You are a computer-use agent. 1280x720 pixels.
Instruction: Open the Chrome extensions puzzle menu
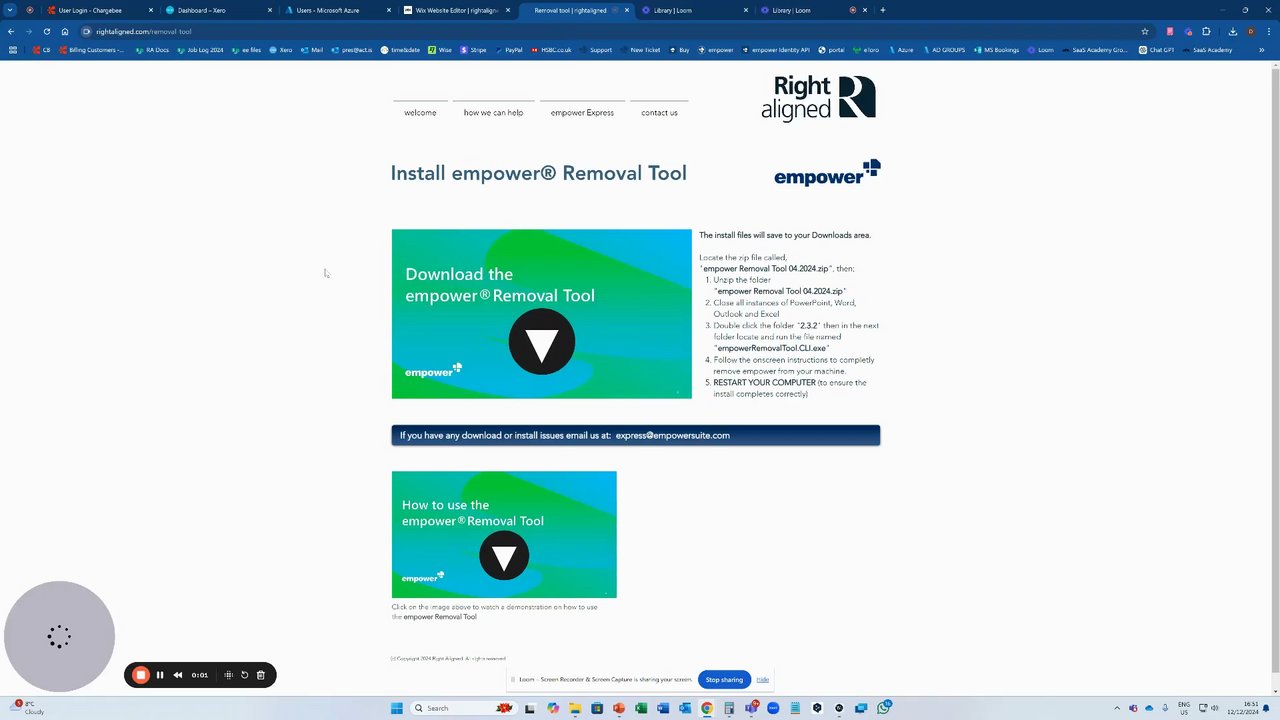point(1206,31)
